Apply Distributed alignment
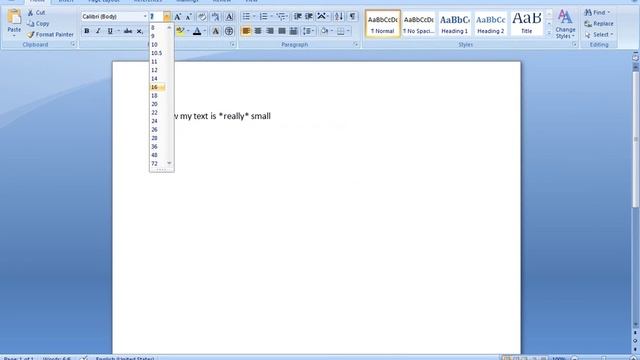This screenshot has height=360, width=640. click(x=293, y=31)
